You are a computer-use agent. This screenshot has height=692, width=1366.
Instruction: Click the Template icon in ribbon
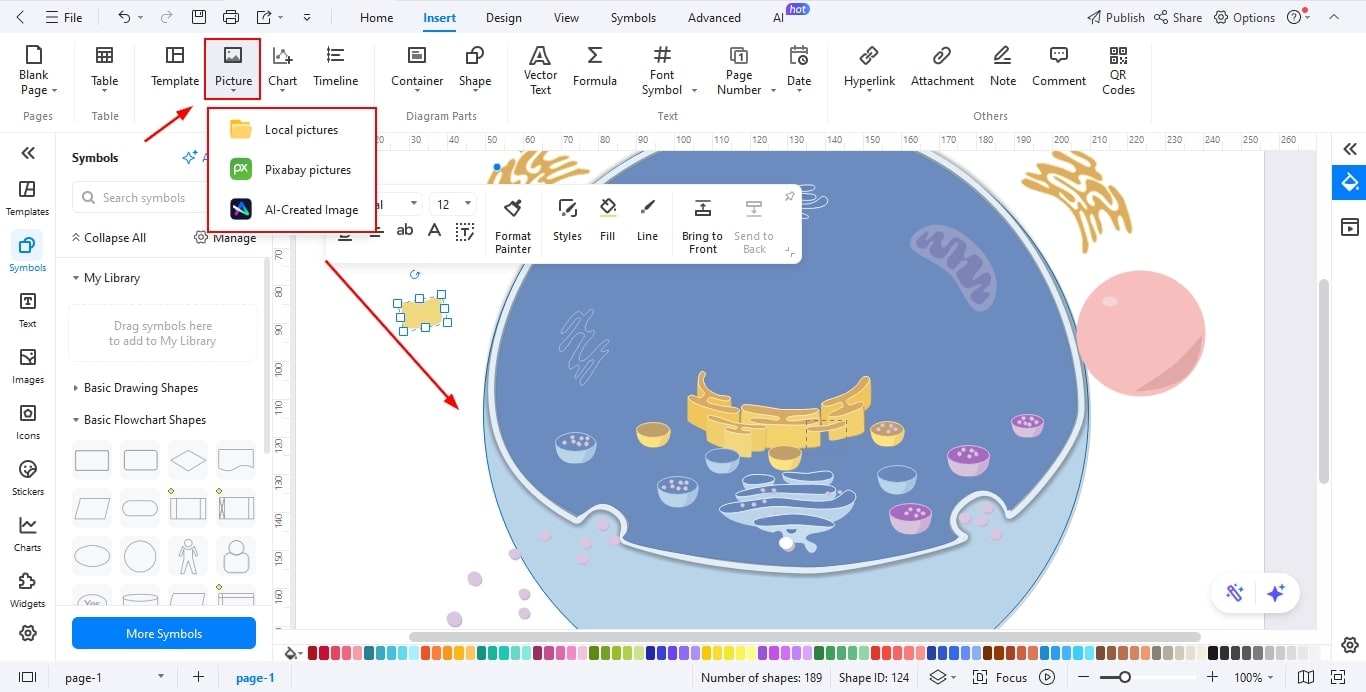(175, 67)
